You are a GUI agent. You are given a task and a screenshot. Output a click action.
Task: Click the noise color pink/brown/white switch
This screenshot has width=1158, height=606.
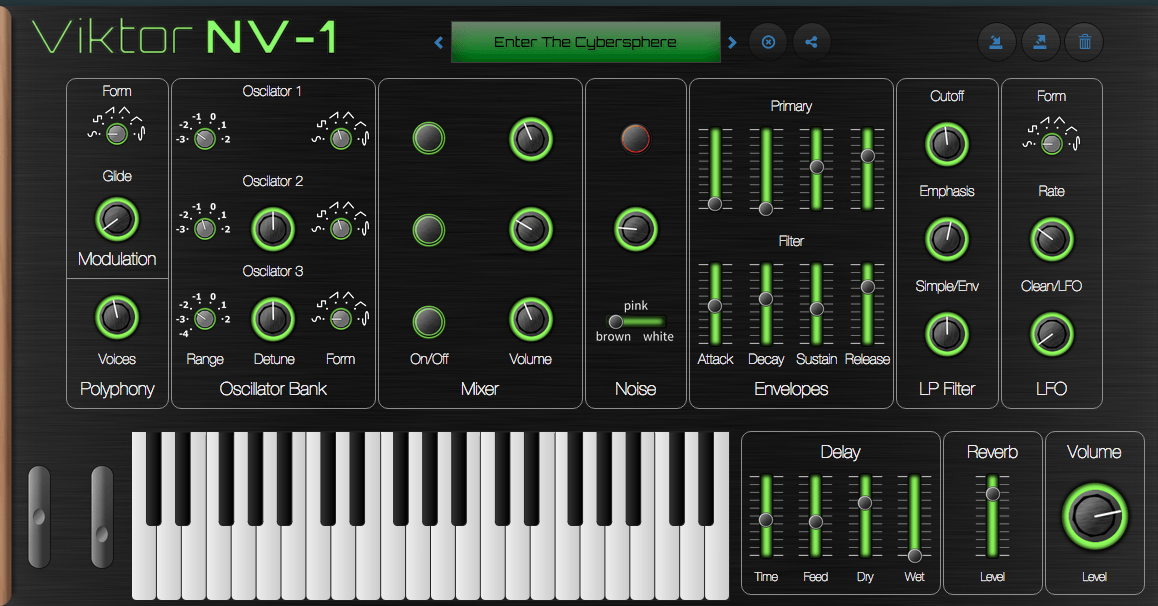pyautogui.click(x=636, y=321)
